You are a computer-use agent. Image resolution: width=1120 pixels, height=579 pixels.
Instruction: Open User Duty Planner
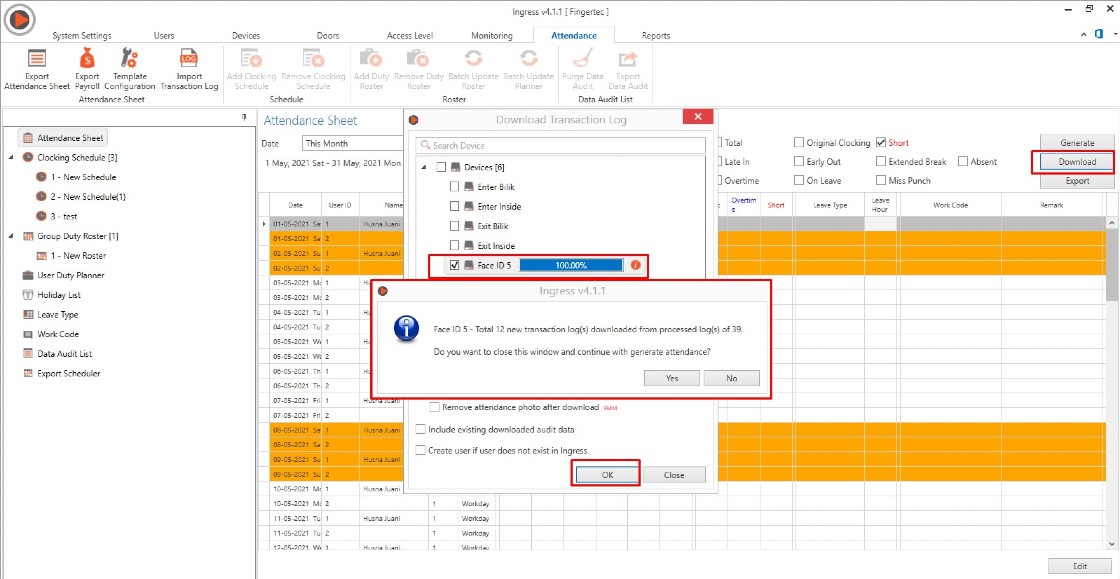[x=64, y=275]
